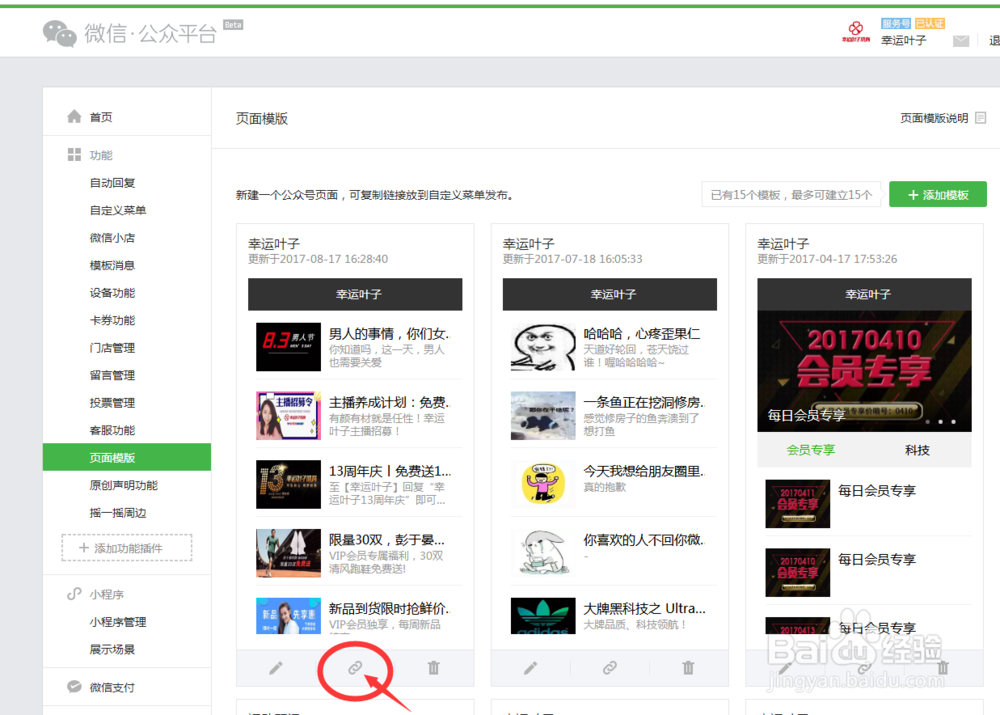Click the link icon under the second template
Image resolution: width=1000 pixels, height=715 pixels.
609,668
